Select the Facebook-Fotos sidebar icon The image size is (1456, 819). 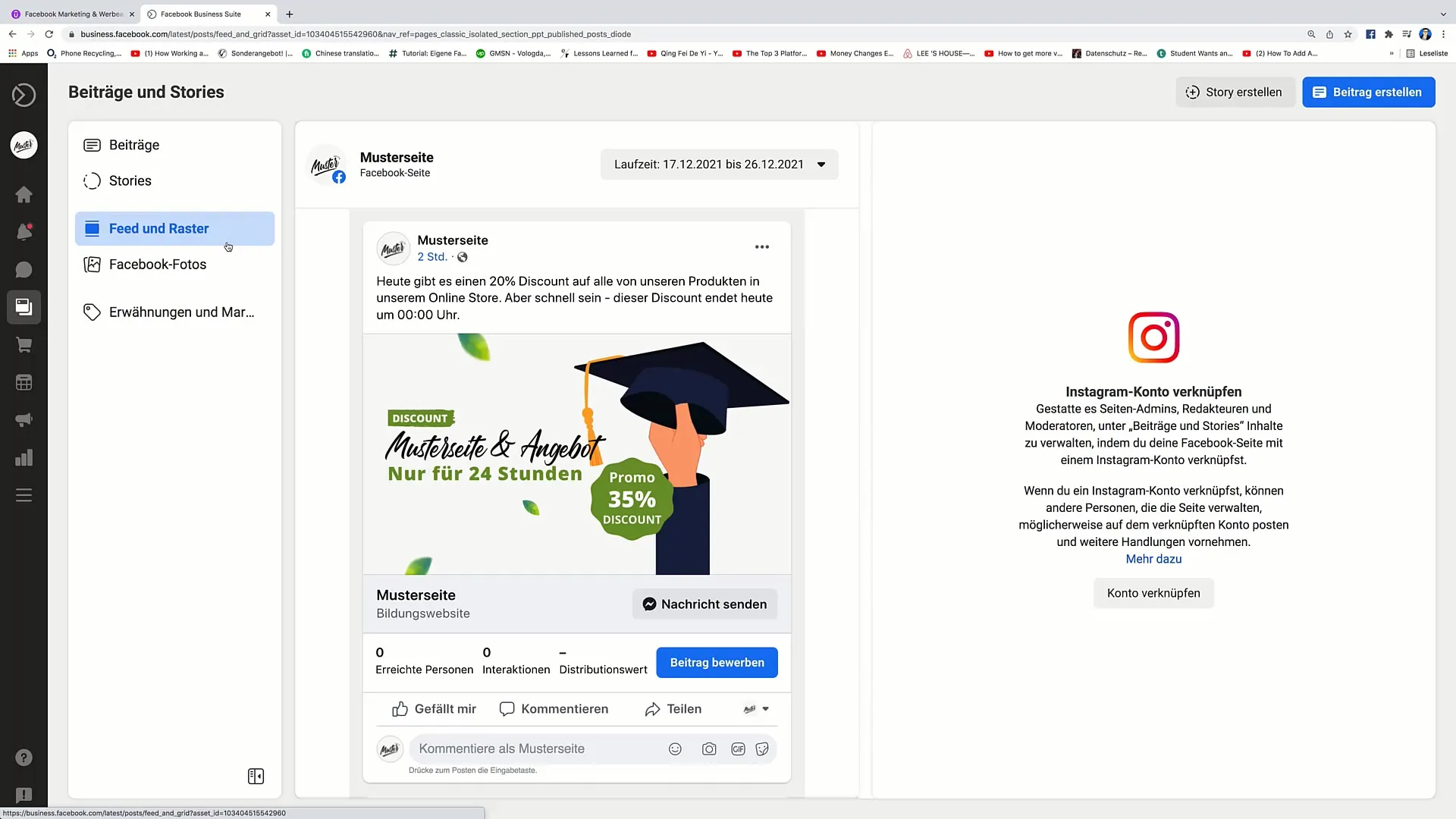click(x=92, y=264)
